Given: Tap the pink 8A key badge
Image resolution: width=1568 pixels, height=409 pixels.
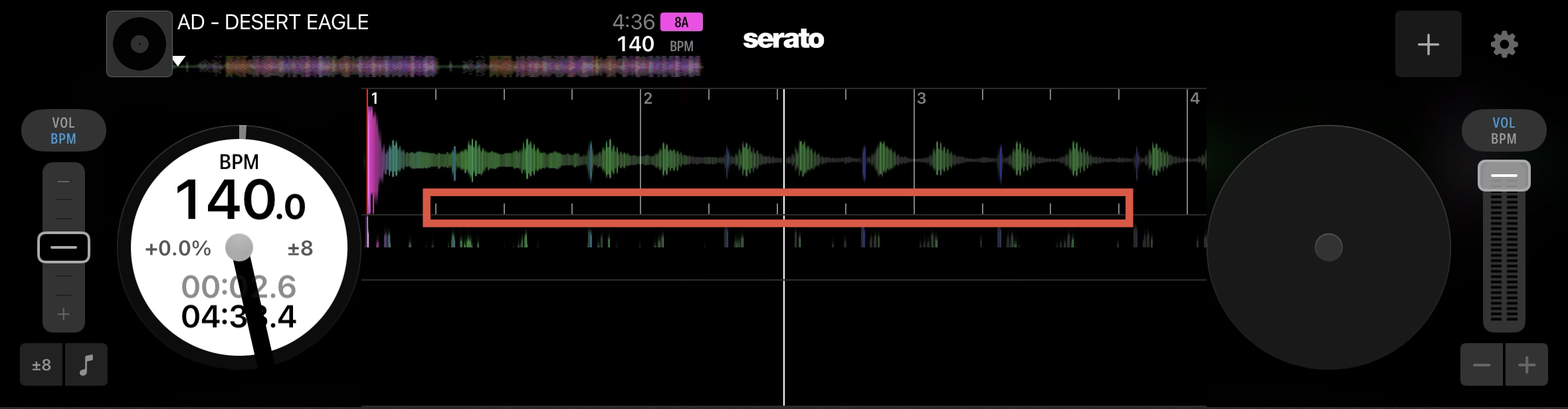Looking at the screenshot, I should pyautogui.click(x=681, y=22).
